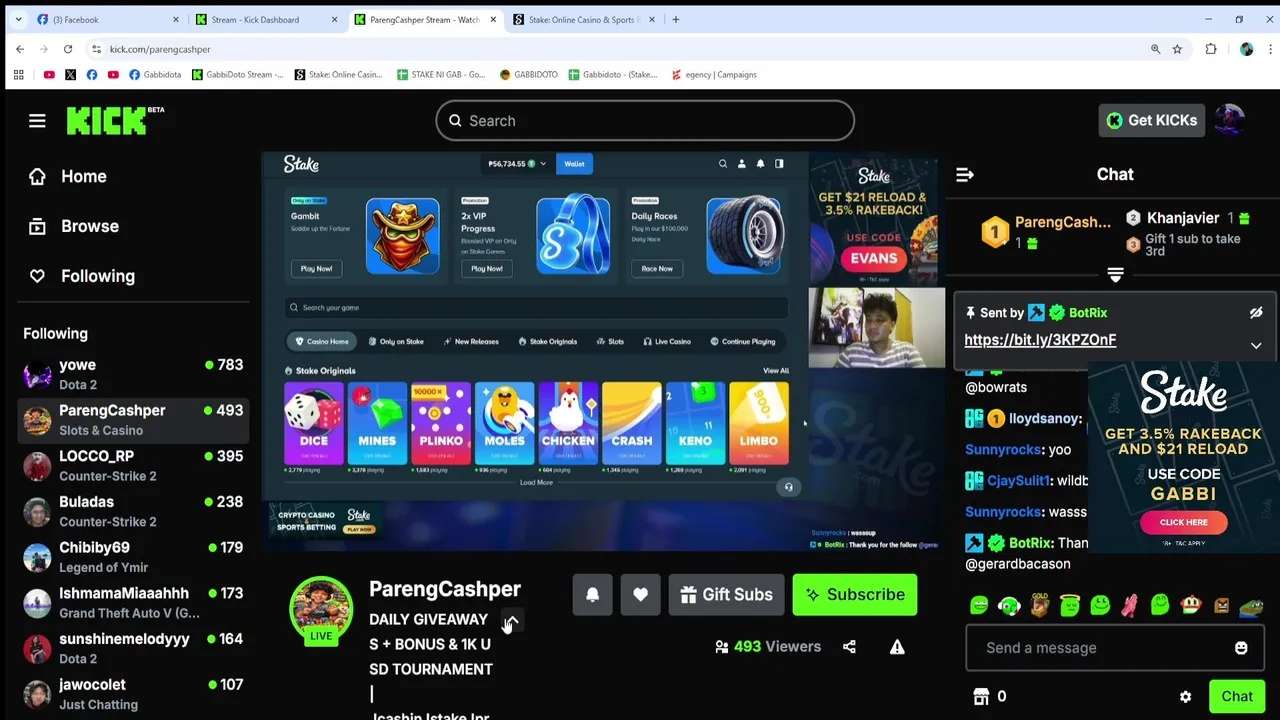Screen dimensions: 1280x720
Task: Zoom page using the magnifier icon in address bar
Action: (x=1155, y=49)
